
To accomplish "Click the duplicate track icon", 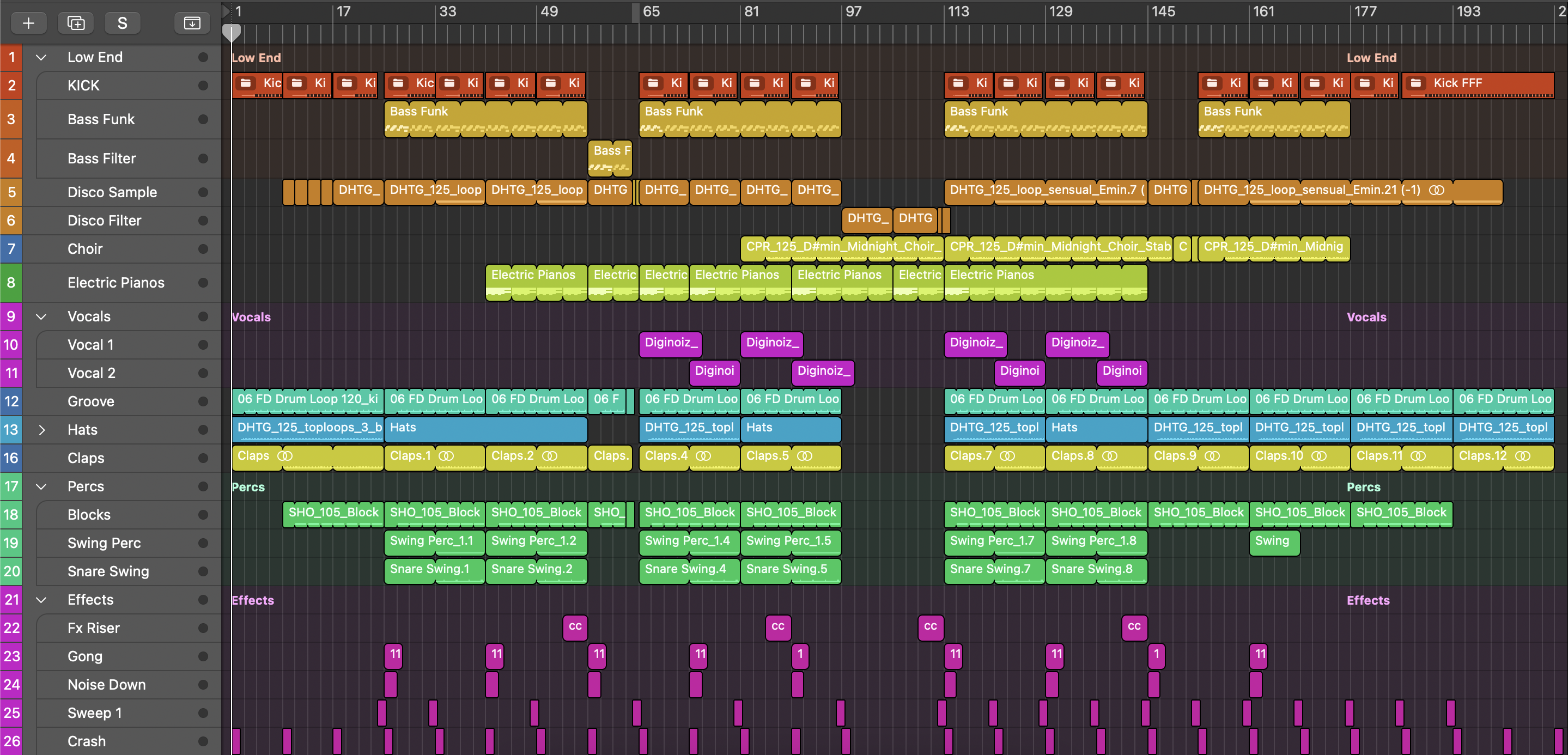I will click(76, 23).
